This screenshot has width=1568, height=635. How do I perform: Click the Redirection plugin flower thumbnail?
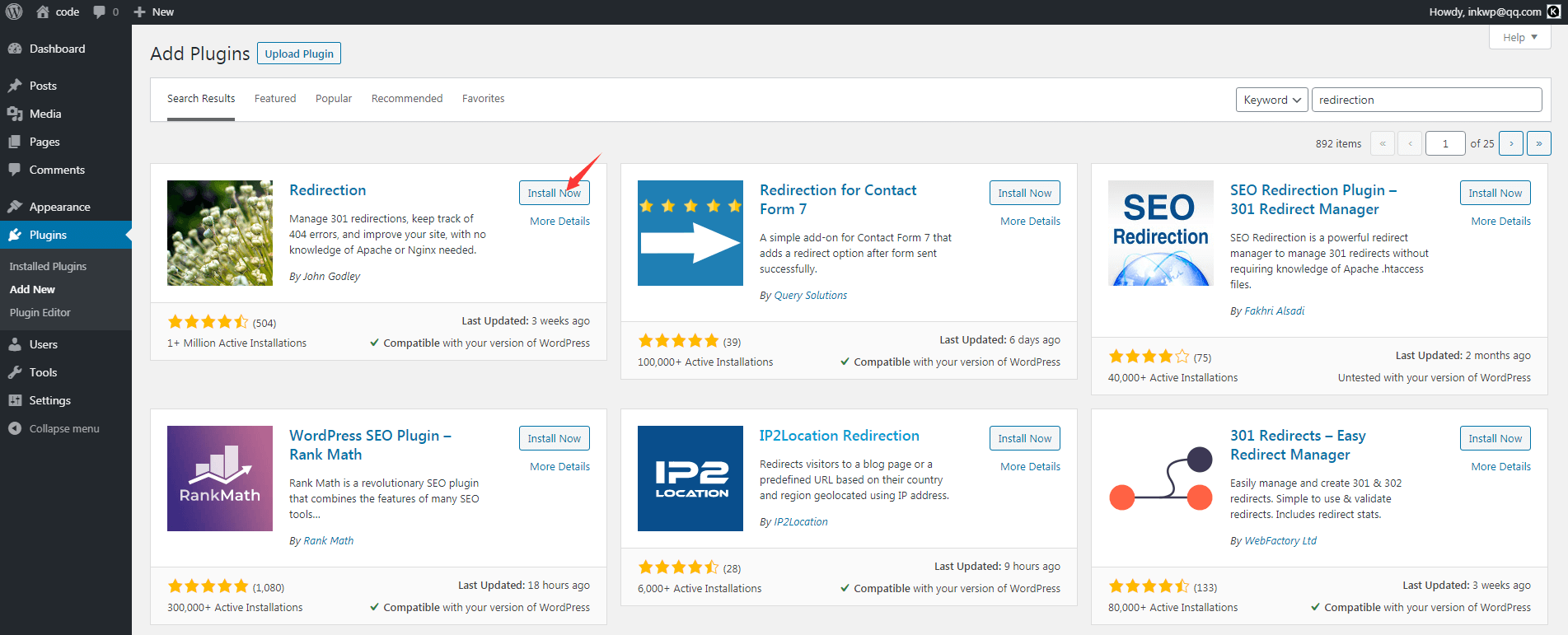[220, 233]
